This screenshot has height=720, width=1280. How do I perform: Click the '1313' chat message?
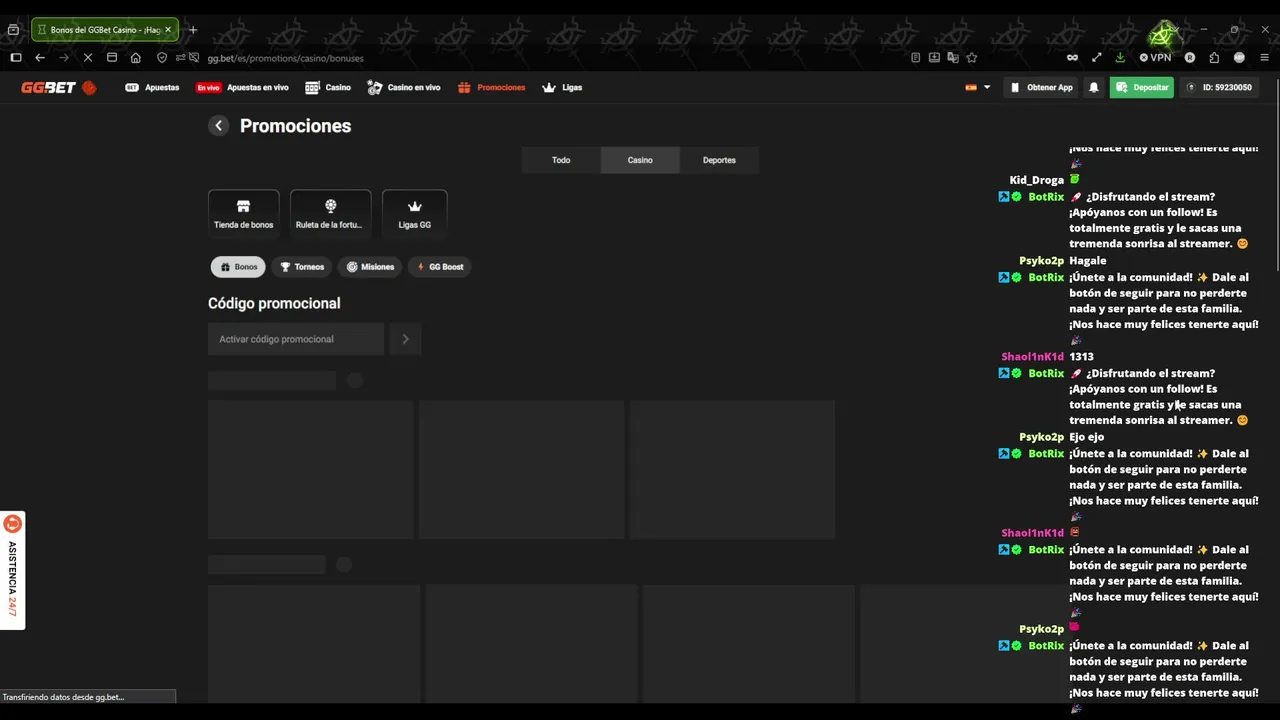pyautogui.click(x=1081, y=357)
